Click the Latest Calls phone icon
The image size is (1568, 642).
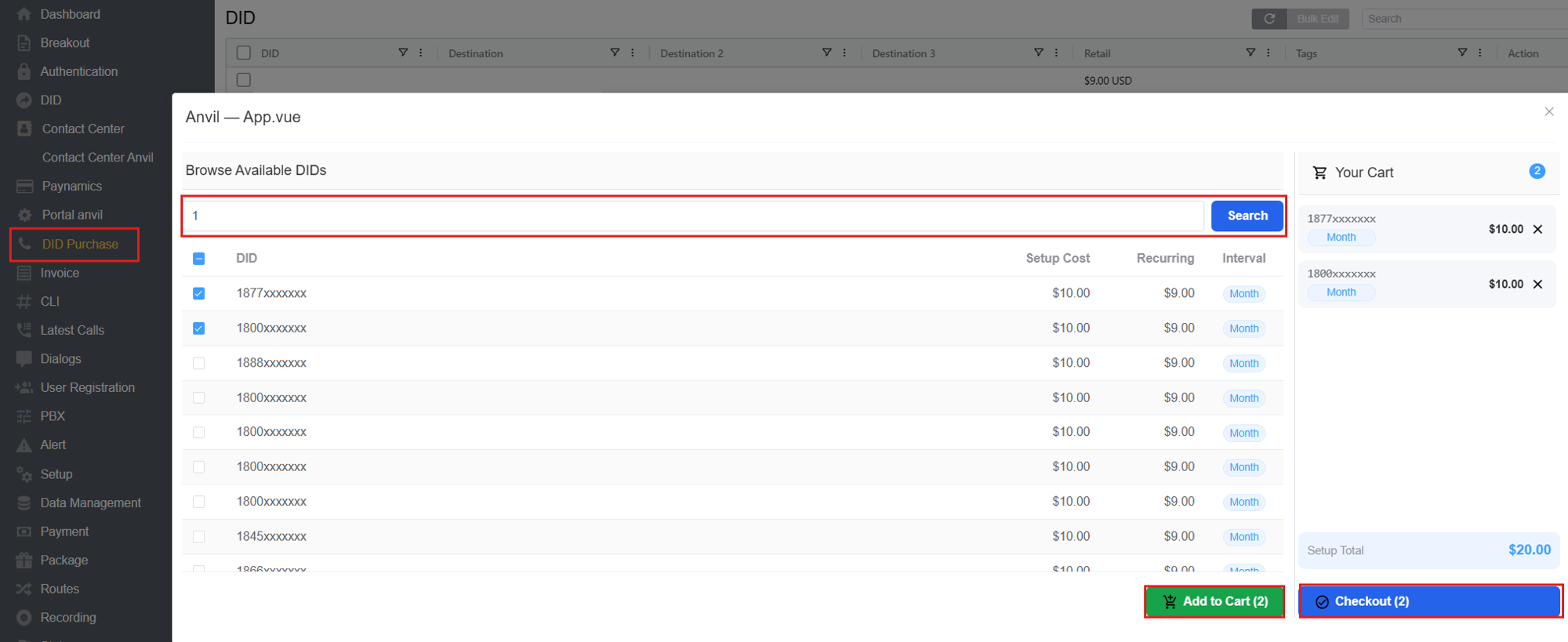tap(24, 330)
